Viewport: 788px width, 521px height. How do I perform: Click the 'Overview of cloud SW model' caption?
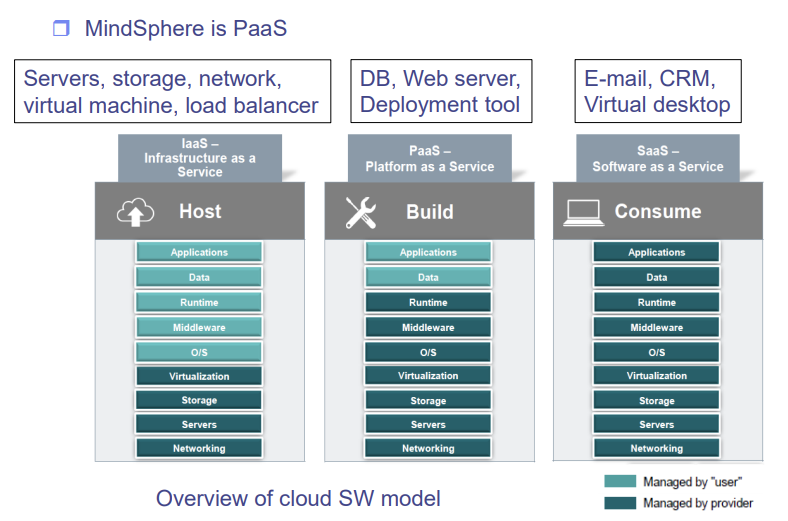[x=298, y=498]
